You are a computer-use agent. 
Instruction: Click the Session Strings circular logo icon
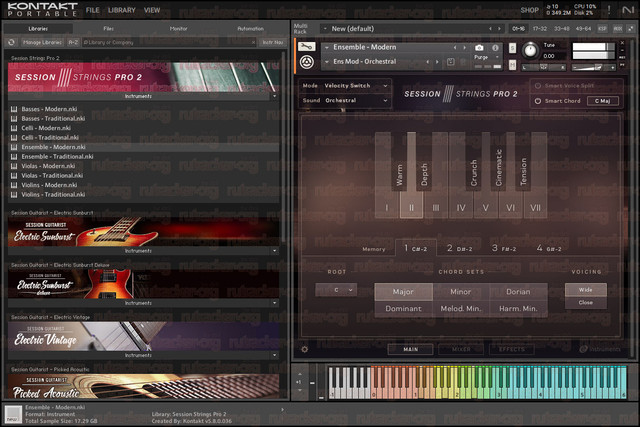point(307,62)
